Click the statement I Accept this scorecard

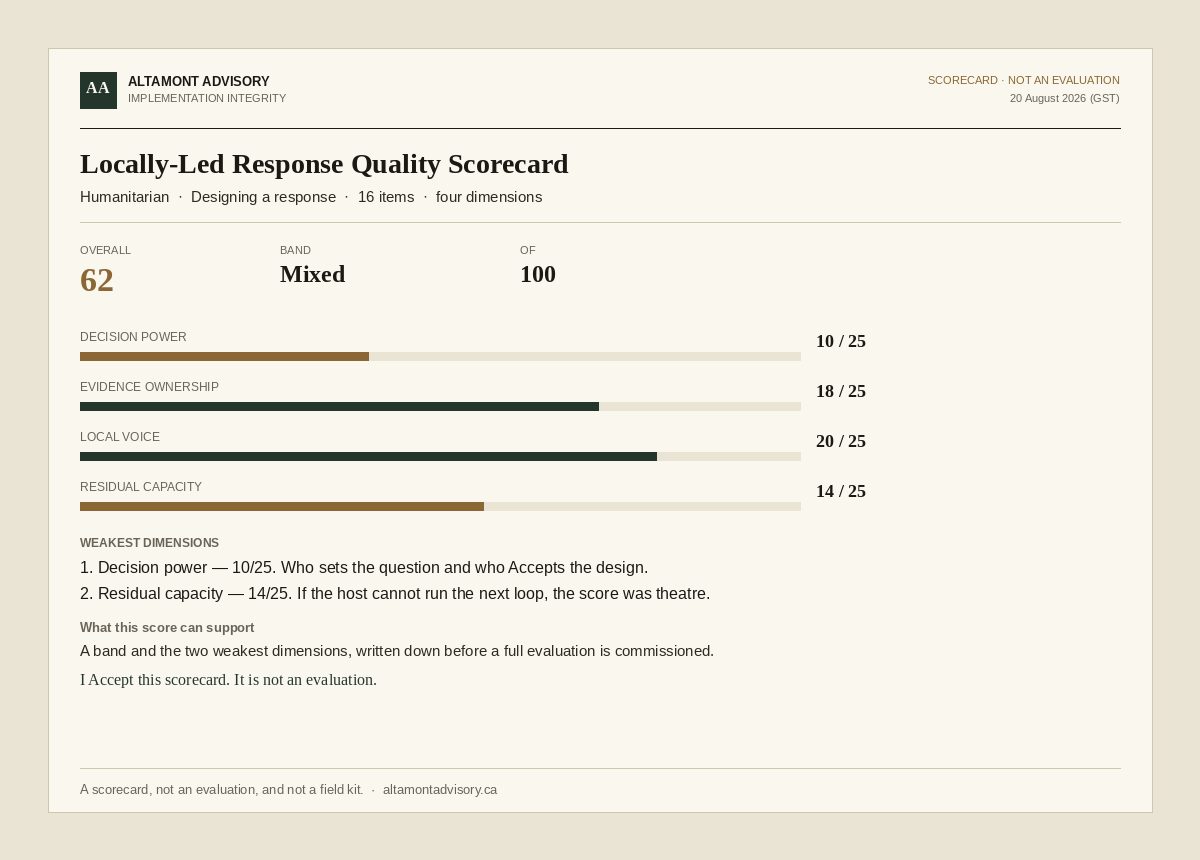coord(228,680)
